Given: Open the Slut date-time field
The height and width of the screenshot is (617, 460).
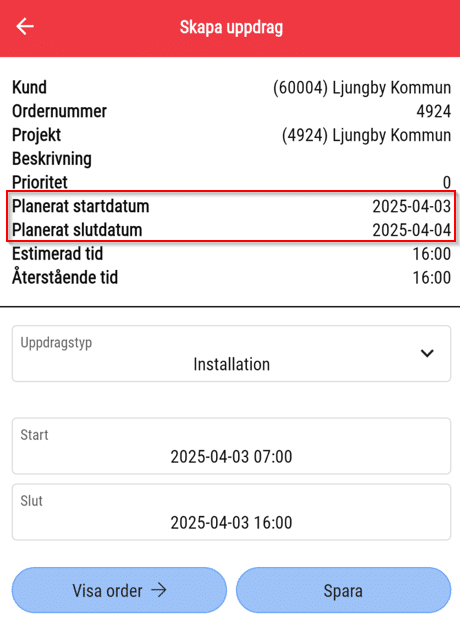Looking at the screenshot, I should pos(231,512).
